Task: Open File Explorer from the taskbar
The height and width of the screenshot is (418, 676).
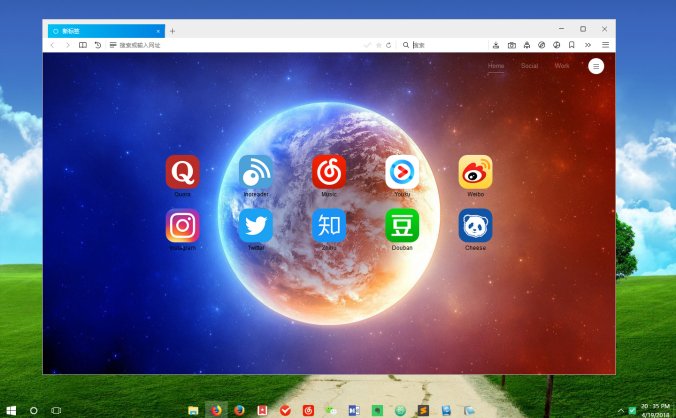Action: (193, 410)
